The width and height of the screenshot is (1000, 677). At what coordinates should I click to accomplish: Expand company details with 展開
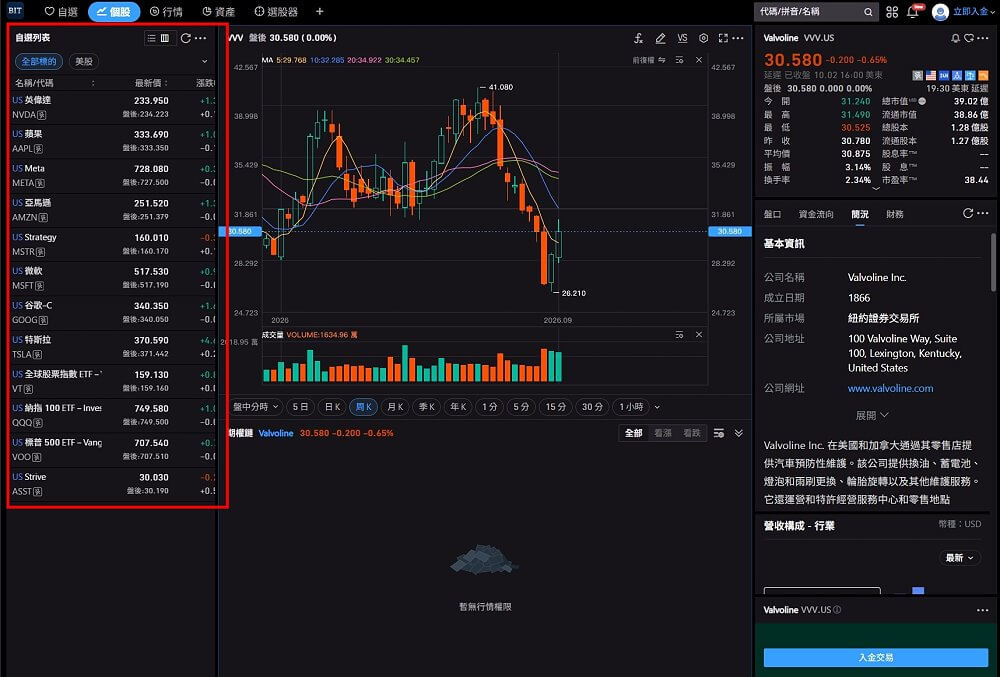pyautogui.click(x=872, y=416)
